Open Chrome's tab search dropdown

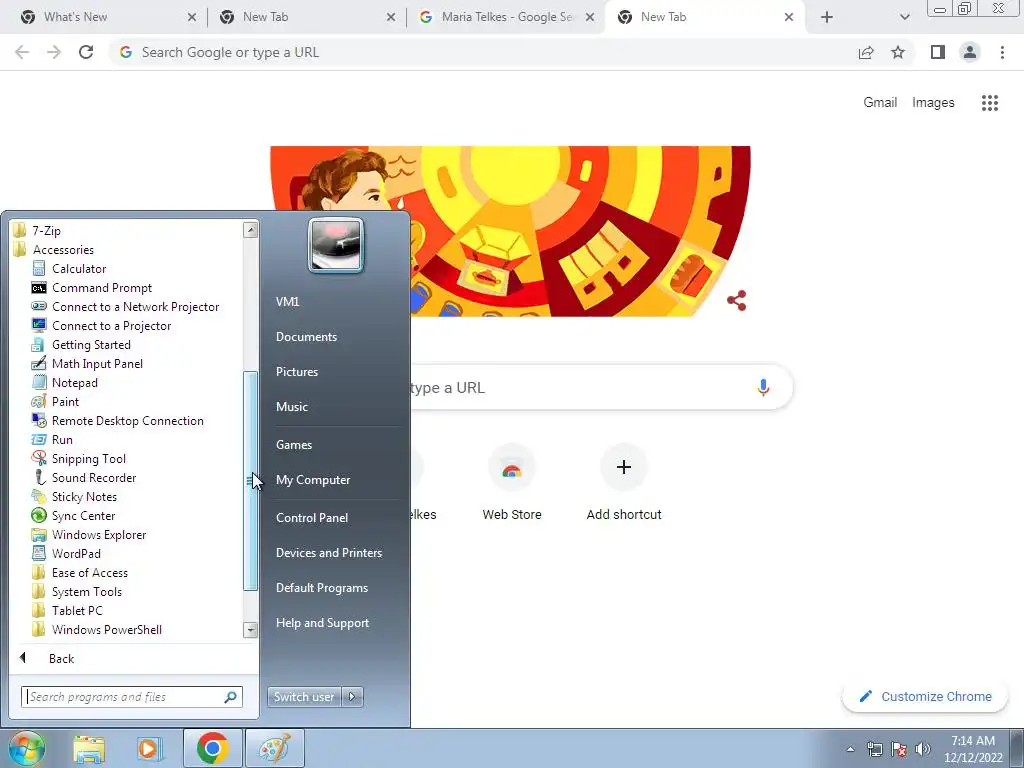[x=904, y=17]
